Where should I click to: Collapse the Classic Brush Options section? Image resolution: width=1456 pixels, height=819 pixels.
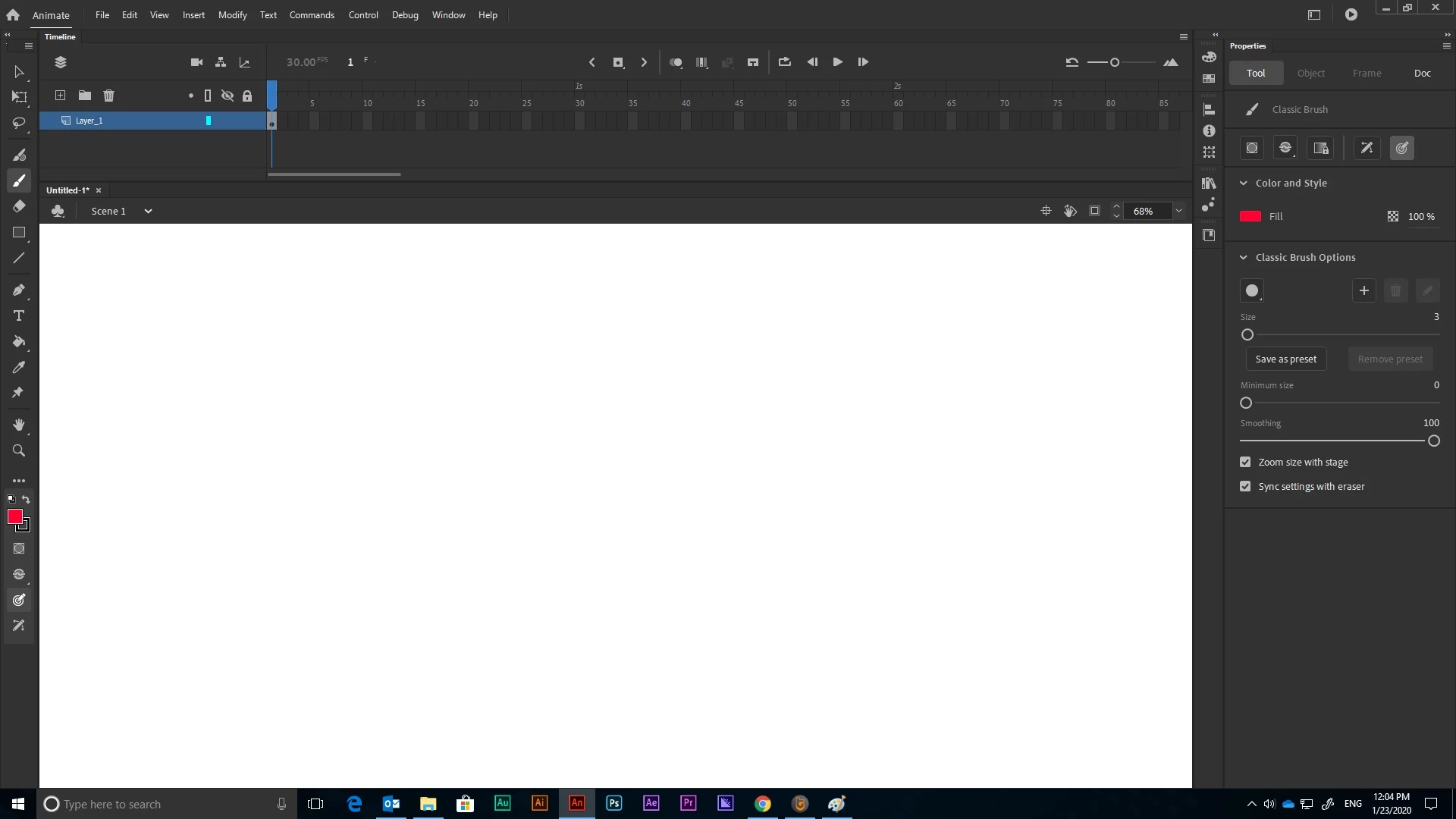1243,257
